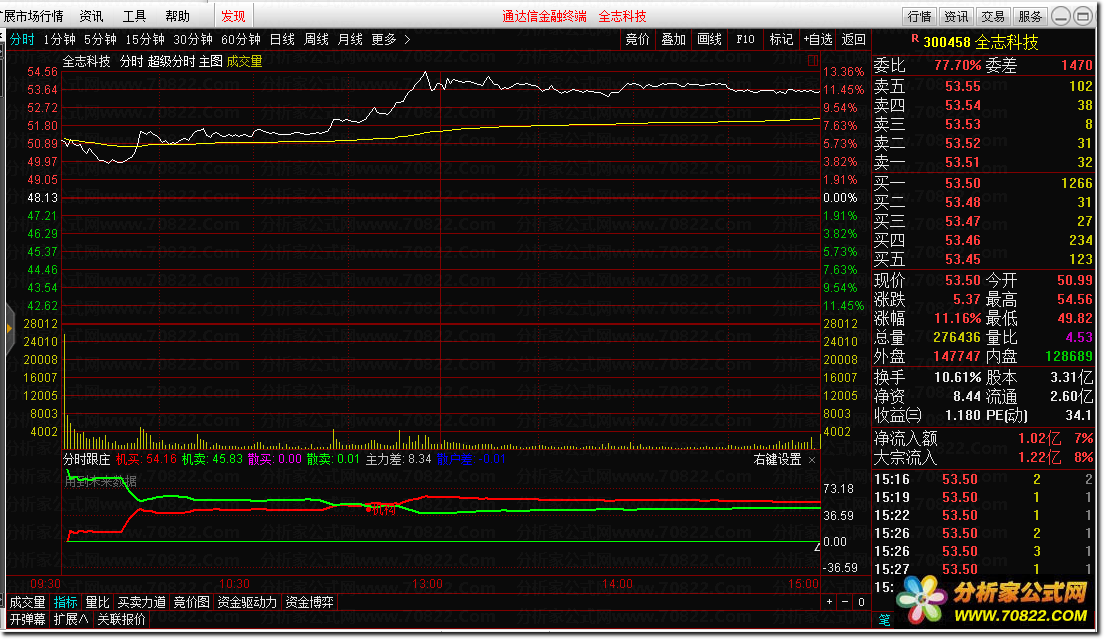Click the 竞价 toolbar button

pos(638,40)
